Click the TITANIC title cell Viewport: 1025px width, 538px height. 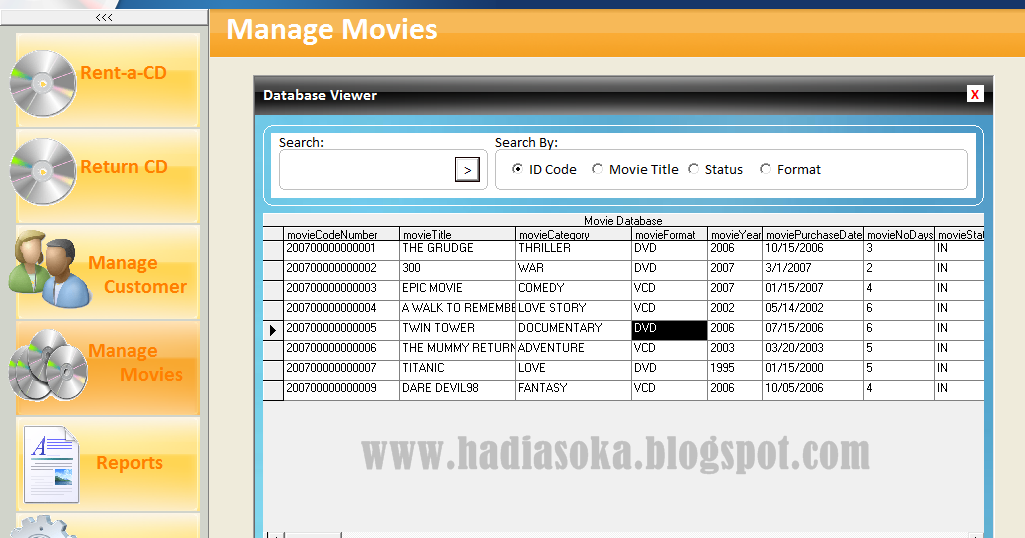(458, 370)
